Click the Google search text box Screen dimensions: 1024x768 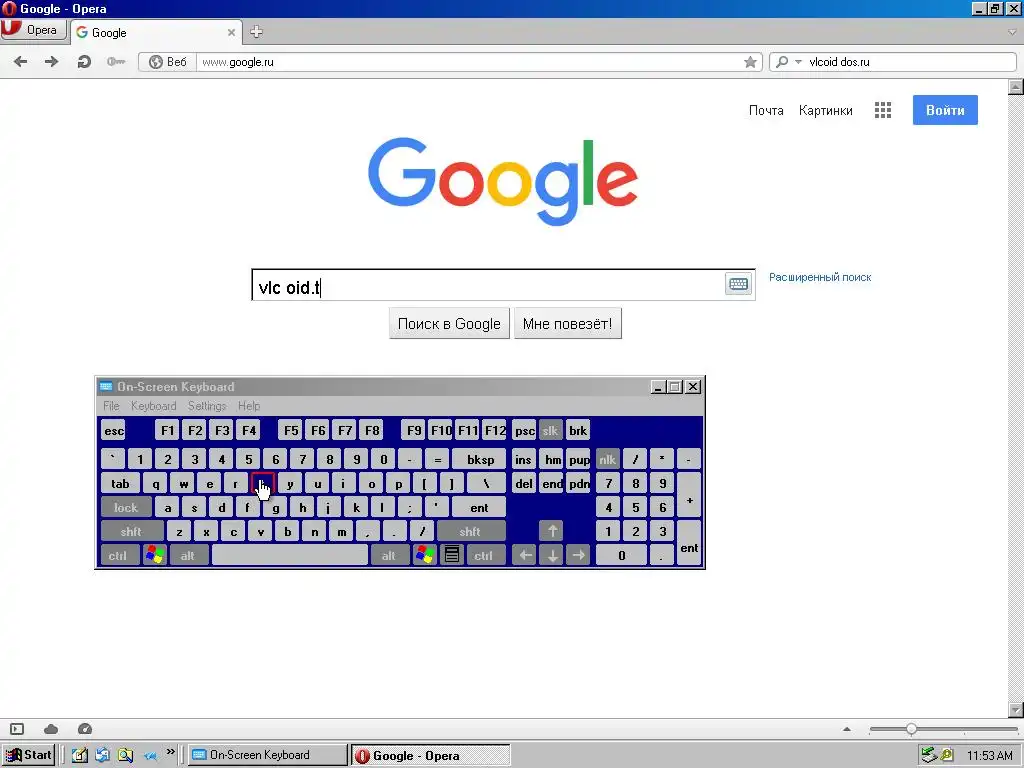(x=488, y=285)
